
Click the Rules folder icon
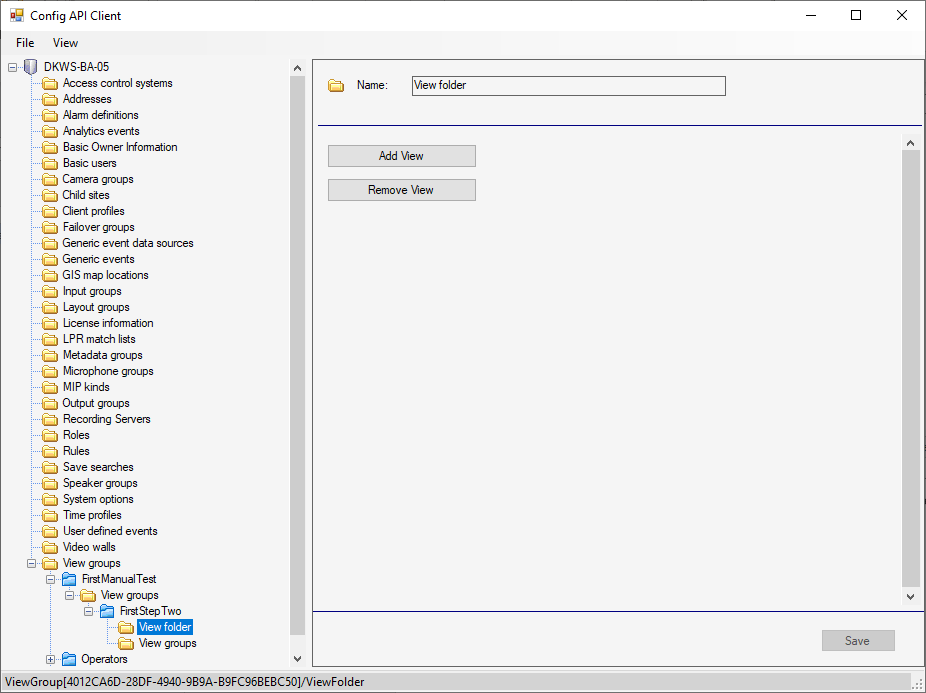coord(50,451)
